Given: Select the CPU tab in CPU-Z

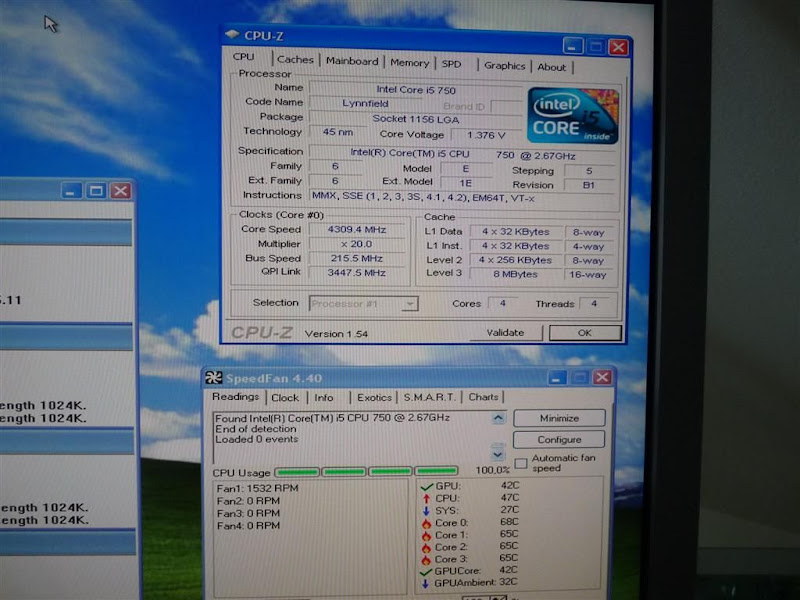Looking at the screenshot, I should pyautogui.click(x=243, y=57).
